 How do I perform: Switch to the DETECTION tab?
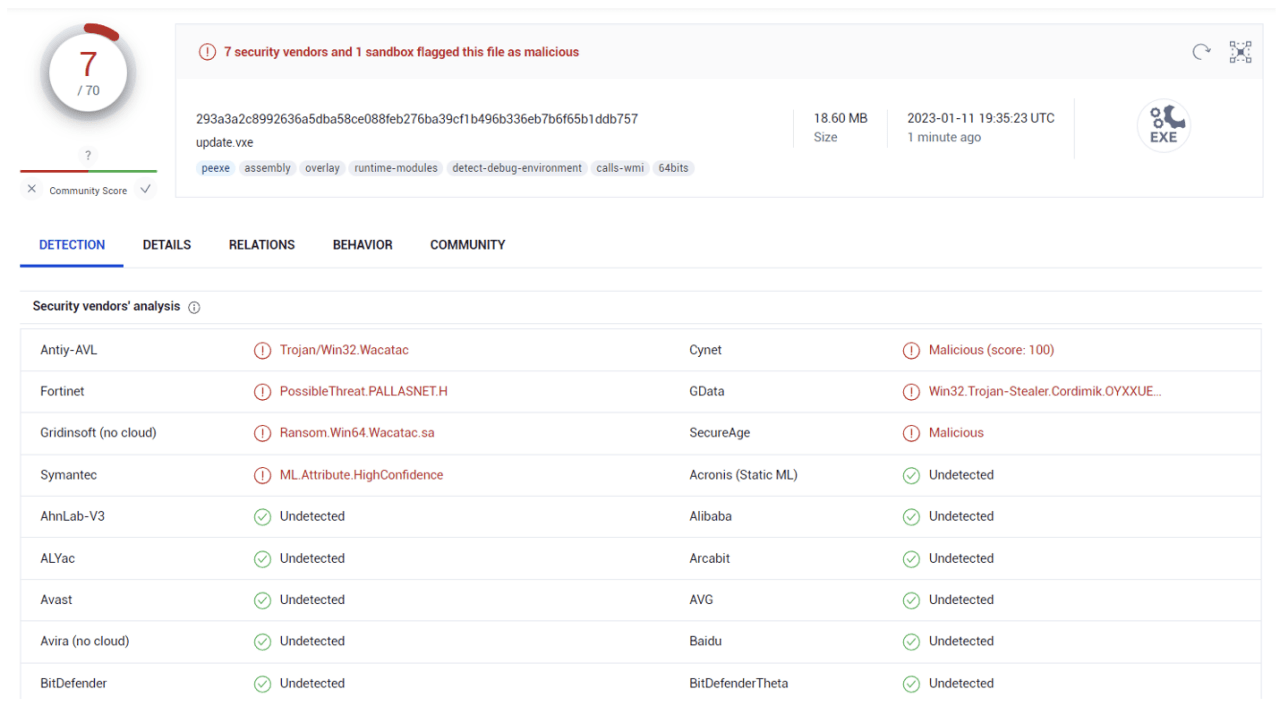tap(72, 245)
